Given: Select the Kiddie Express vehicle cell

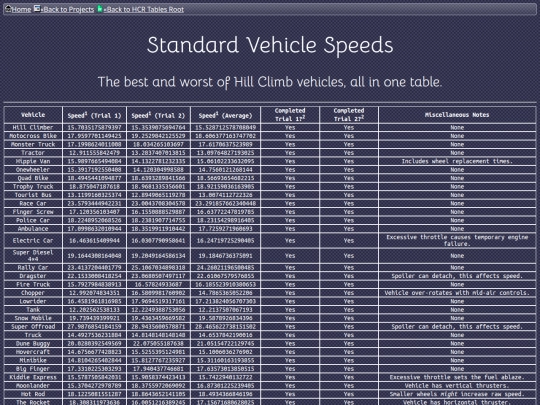Looking at the screenshot, I should click(33, 377).
